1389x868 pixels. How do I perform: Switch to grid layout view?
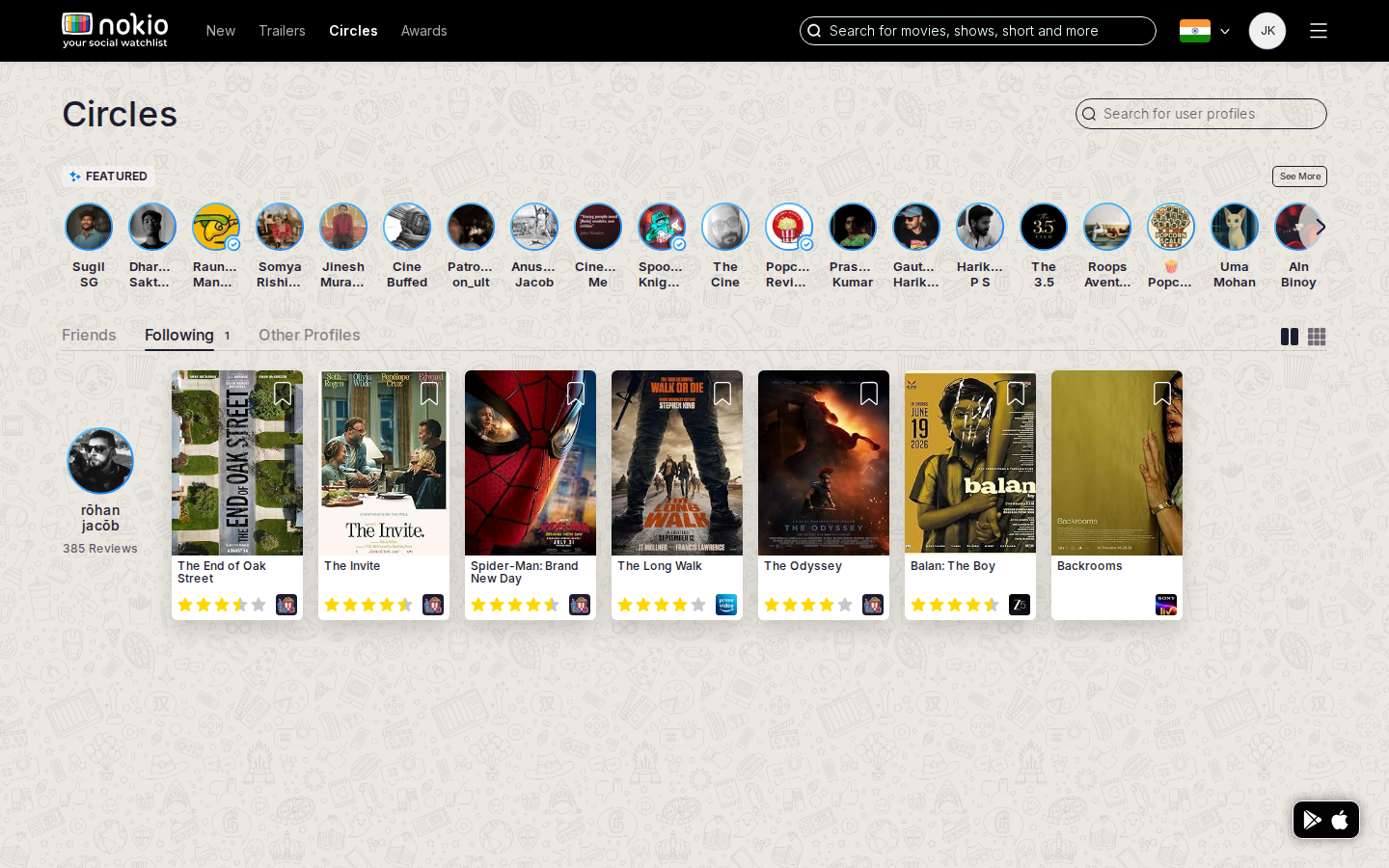pyautogui.click(x=1317, y=337)
